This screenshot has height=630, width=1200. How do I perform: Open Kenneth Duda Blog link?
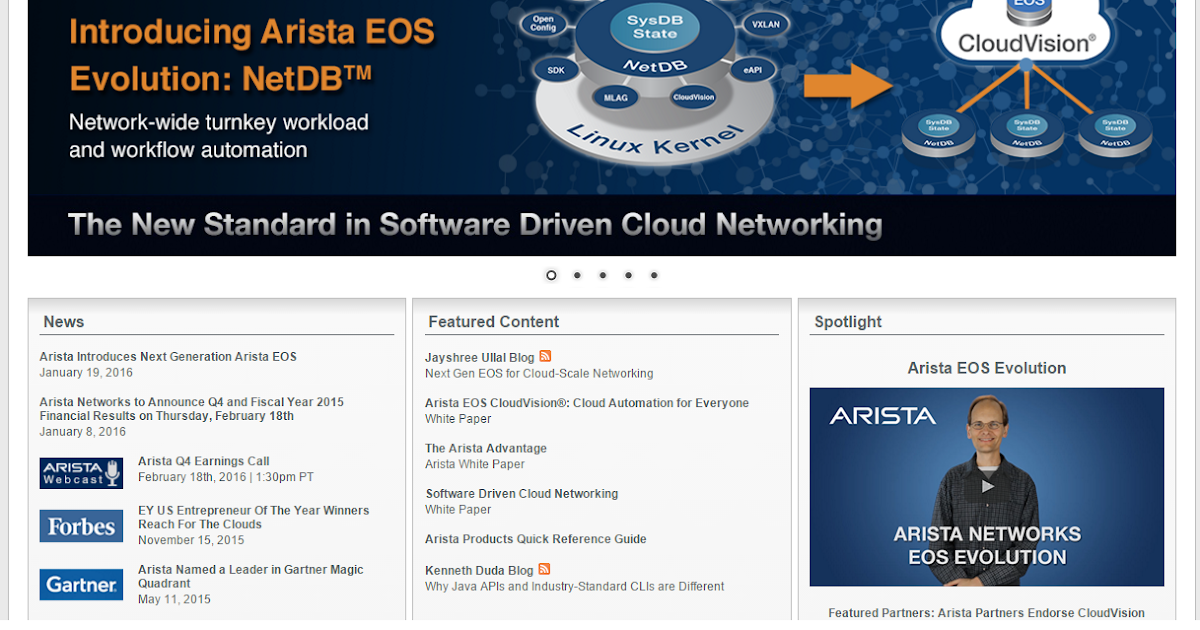point(479,570)
